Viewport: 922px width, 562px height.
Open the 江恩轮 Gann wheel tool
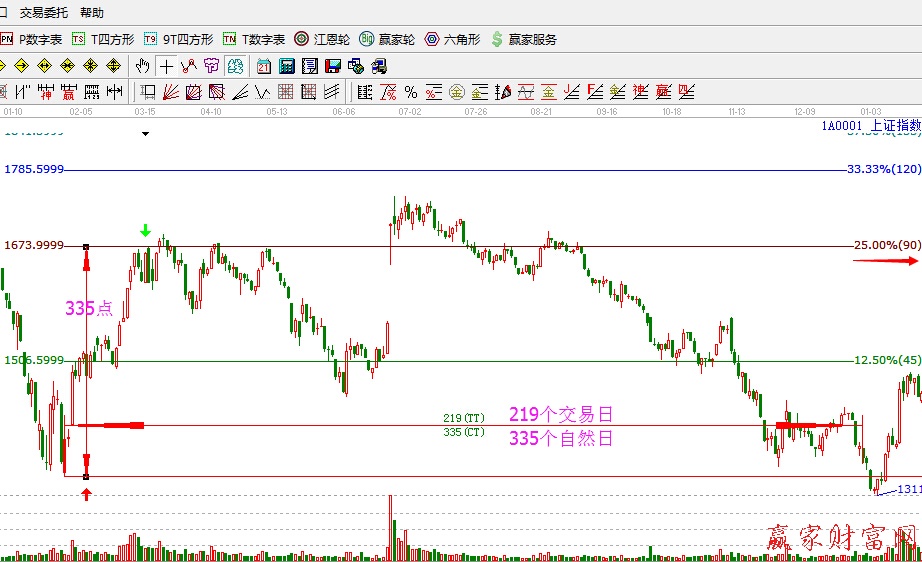point(323,40)
